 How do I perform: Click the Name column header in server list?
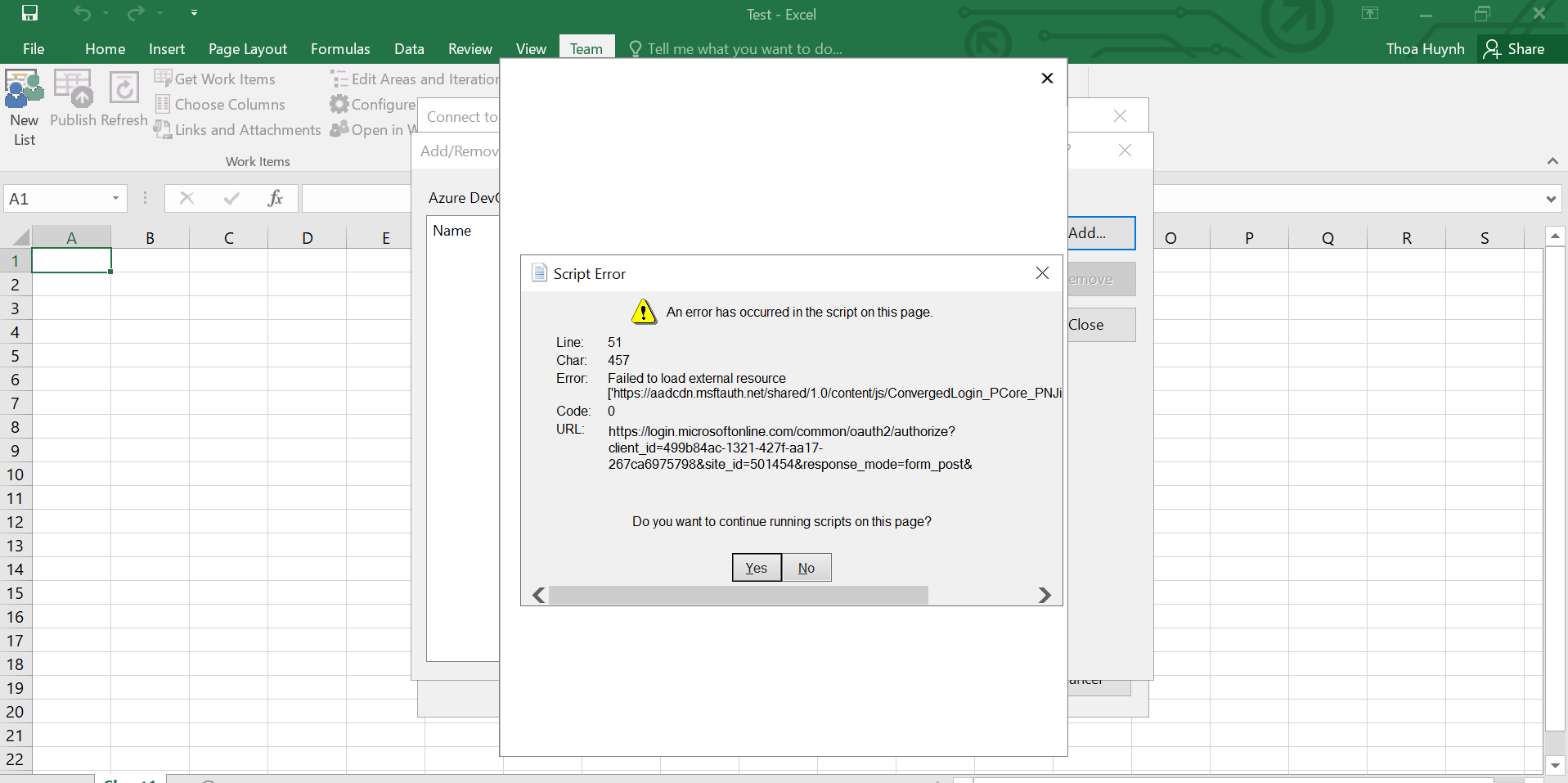click(x=452, y=231)
